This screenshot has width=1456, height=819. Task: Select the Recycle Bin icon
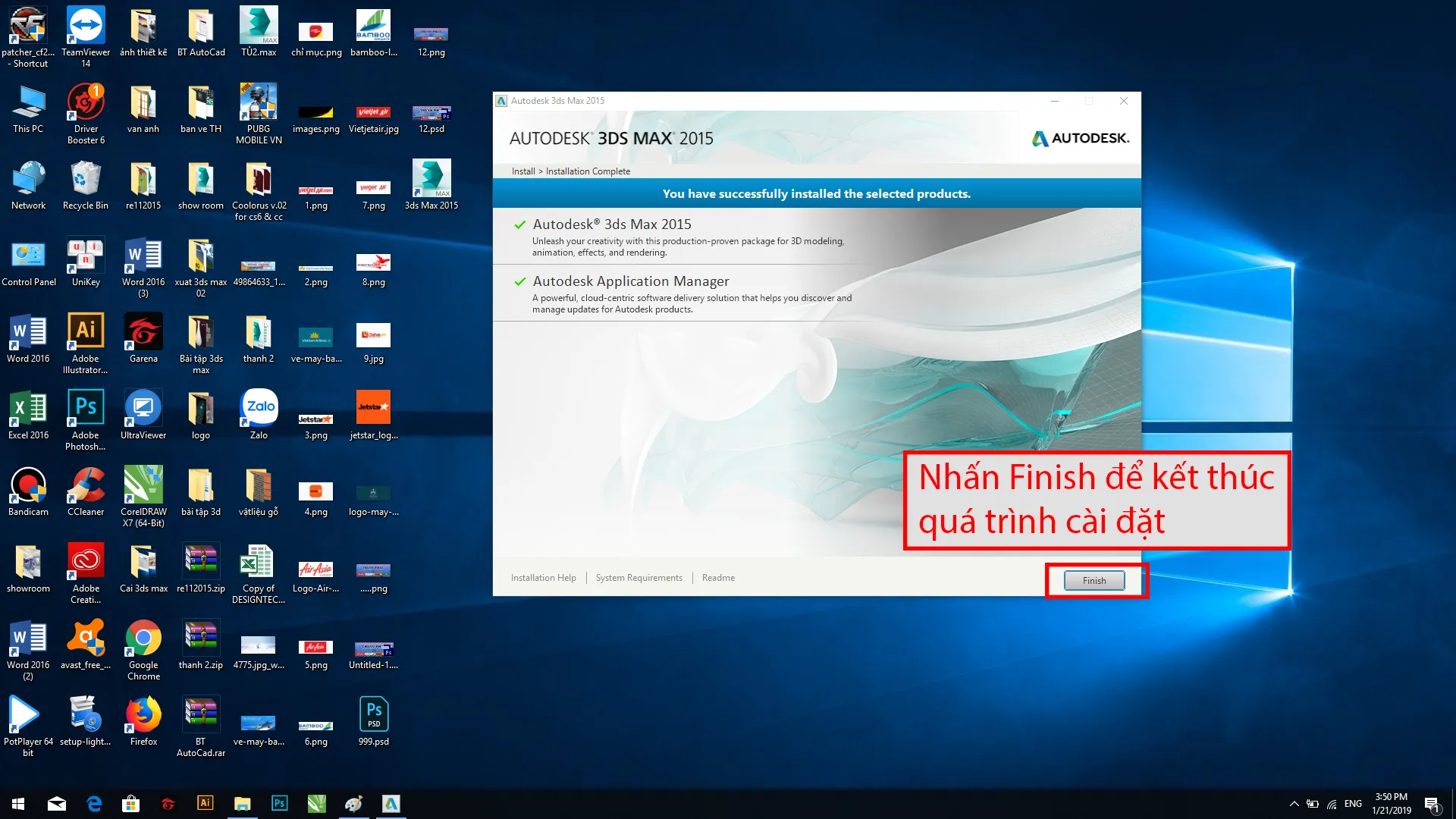click(x=86, y=180)
